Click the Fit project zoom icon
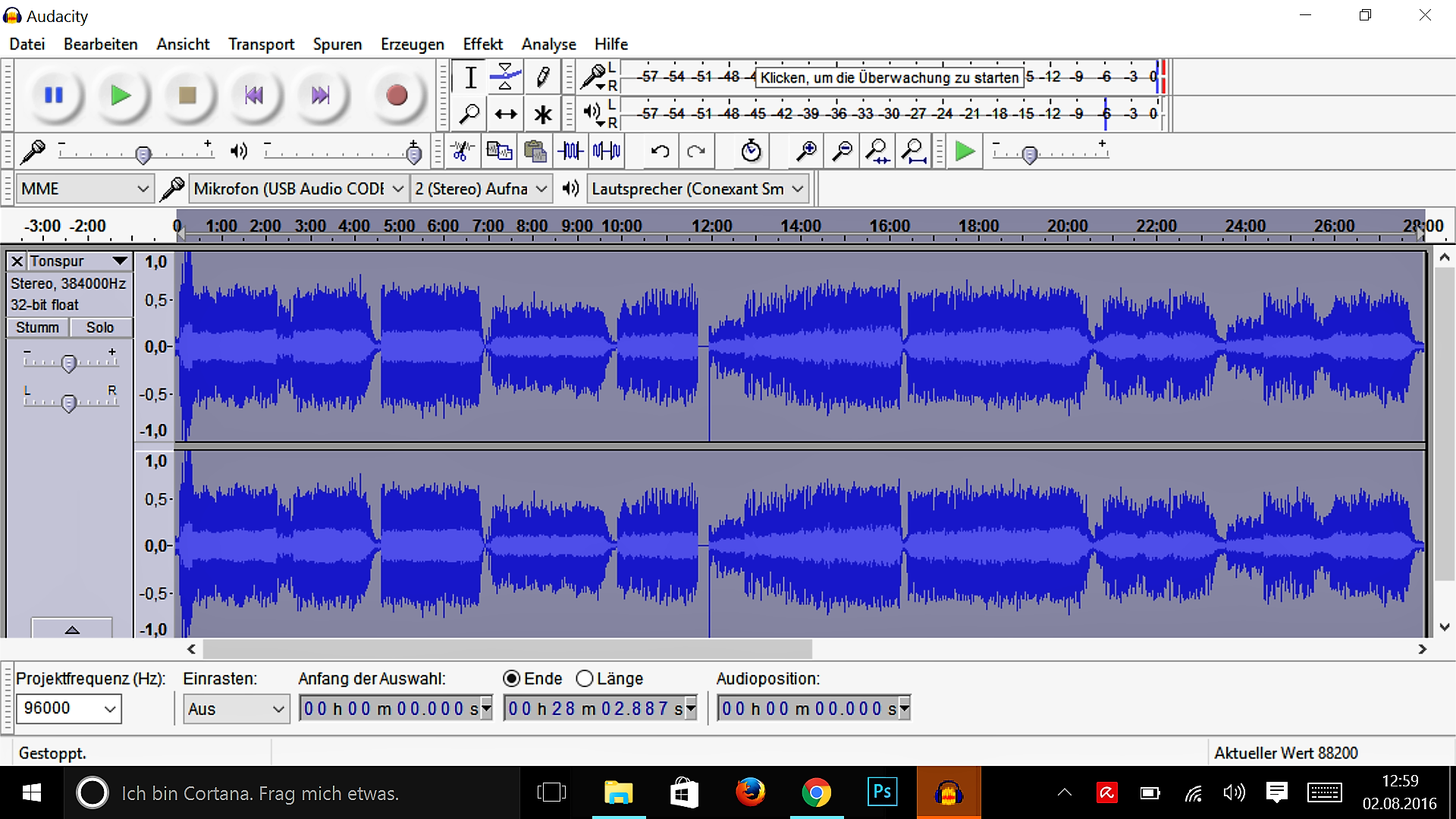 914,152
